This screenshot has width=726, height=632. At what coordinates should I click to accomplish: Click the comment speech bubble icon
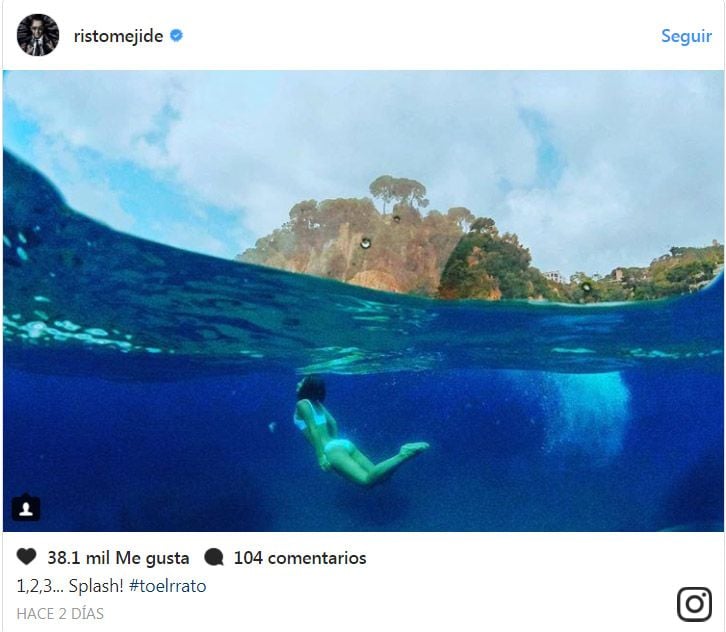coord(214,557)
